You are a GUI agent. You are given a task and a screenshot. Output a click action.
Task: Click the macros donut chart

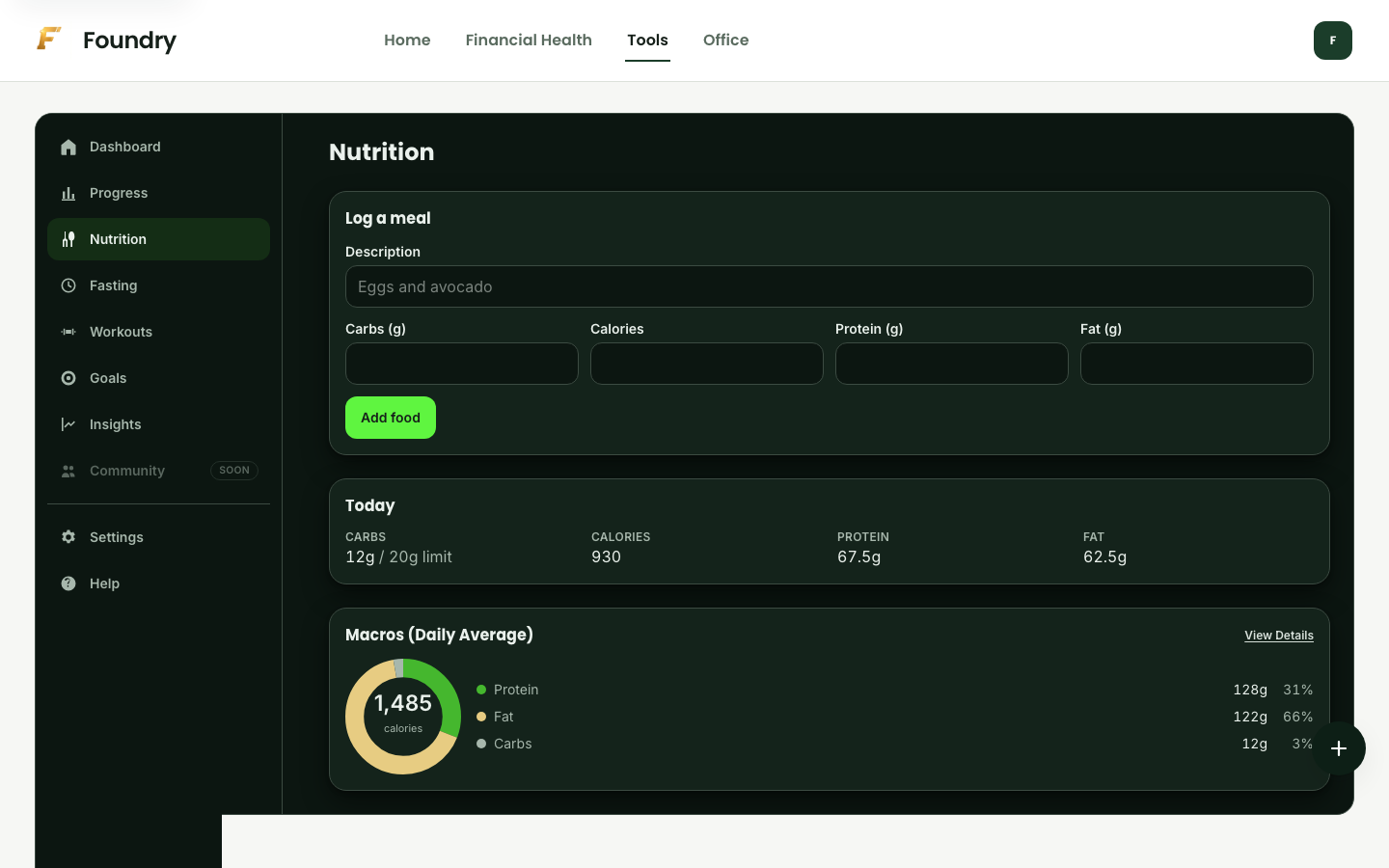pyautogui.click(x=403, y=717)
